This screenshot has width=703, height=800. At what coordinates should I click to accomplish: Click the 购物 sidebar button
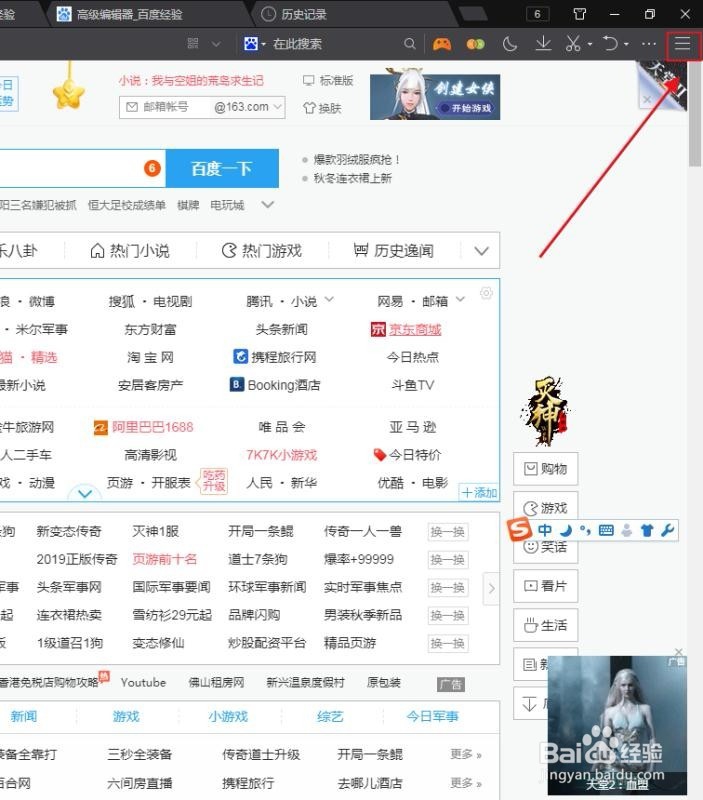(545, 468)
